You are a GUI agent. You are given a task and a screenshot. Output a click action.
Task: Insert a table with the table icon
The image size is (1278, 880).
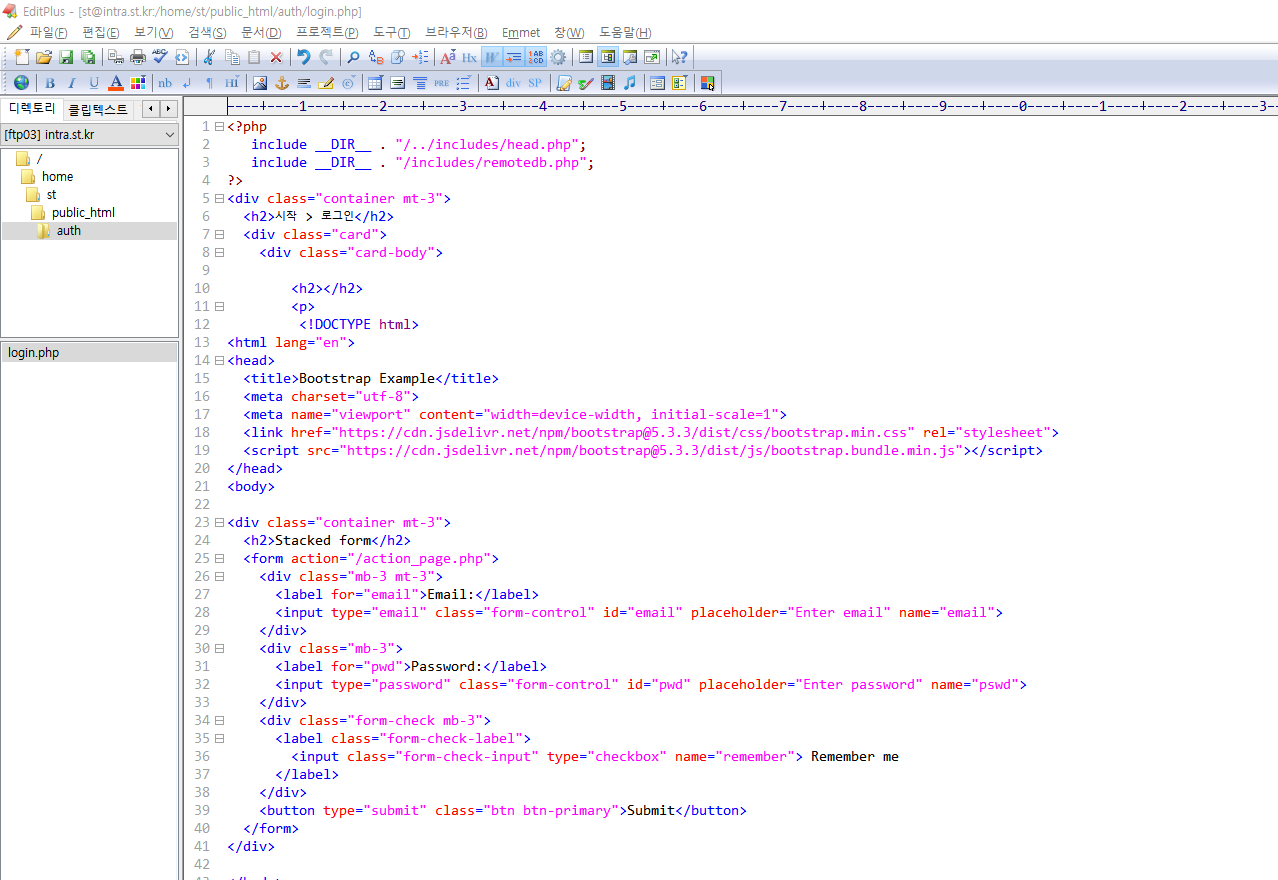tap(376, 82)
